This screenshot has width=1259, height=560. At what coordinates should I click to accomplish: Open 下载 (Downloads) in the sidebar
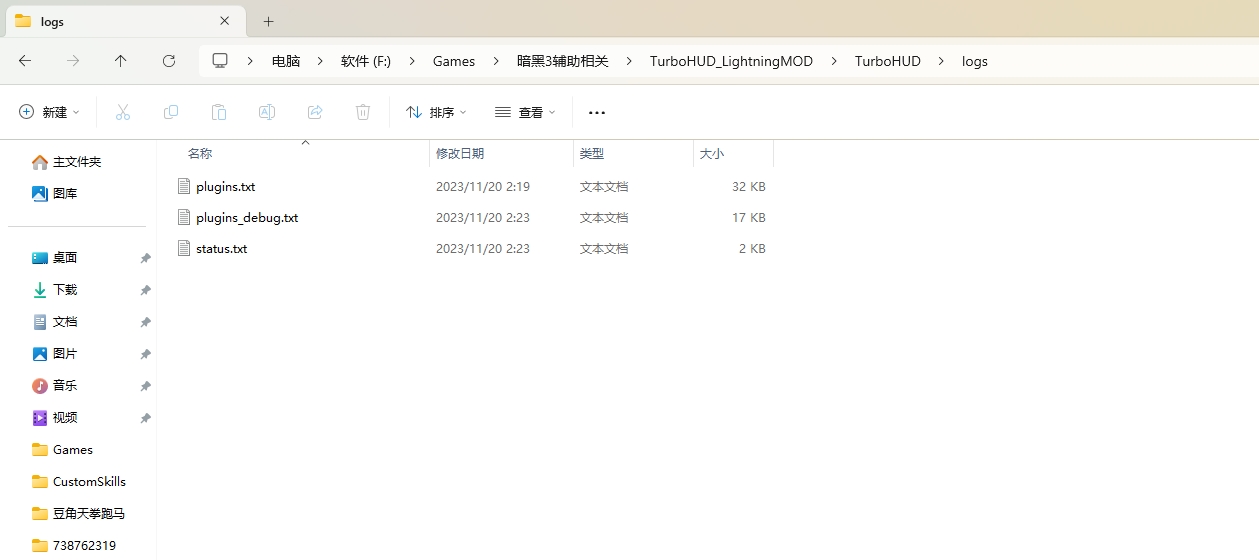65,289
